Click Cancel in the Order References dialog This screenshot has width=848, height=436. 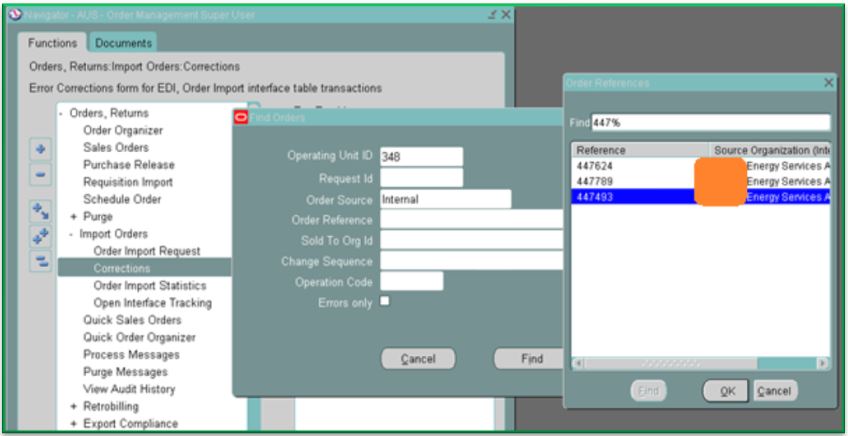[776, 391]
